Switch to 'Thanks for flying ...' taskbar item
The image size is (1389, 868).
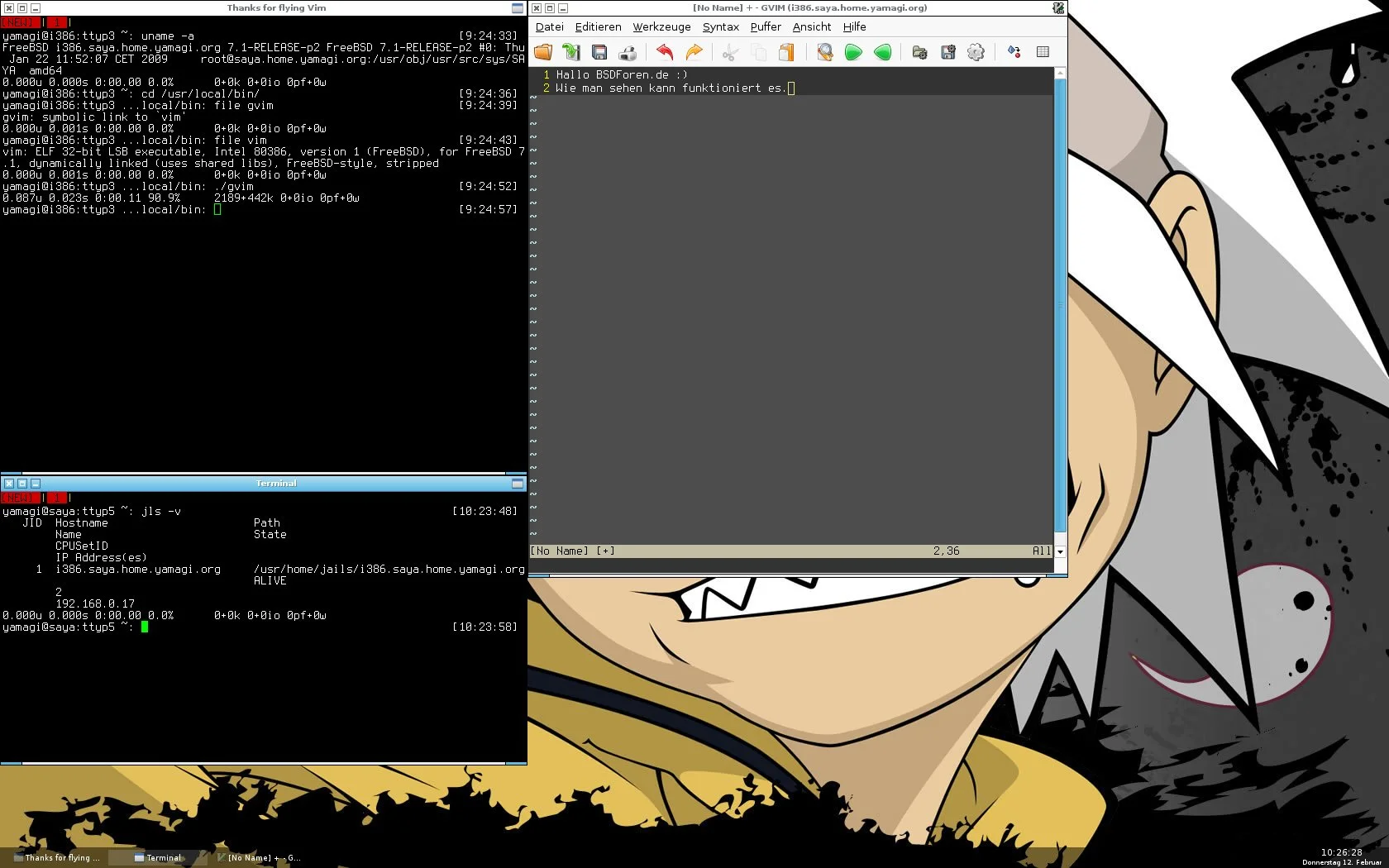pos(56,858)
